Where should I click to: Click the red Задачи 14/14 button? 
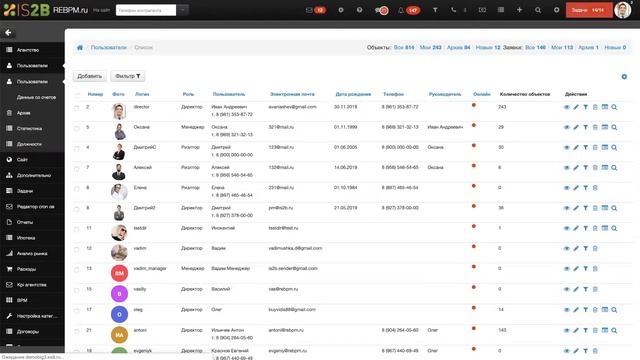click(589, 10)
